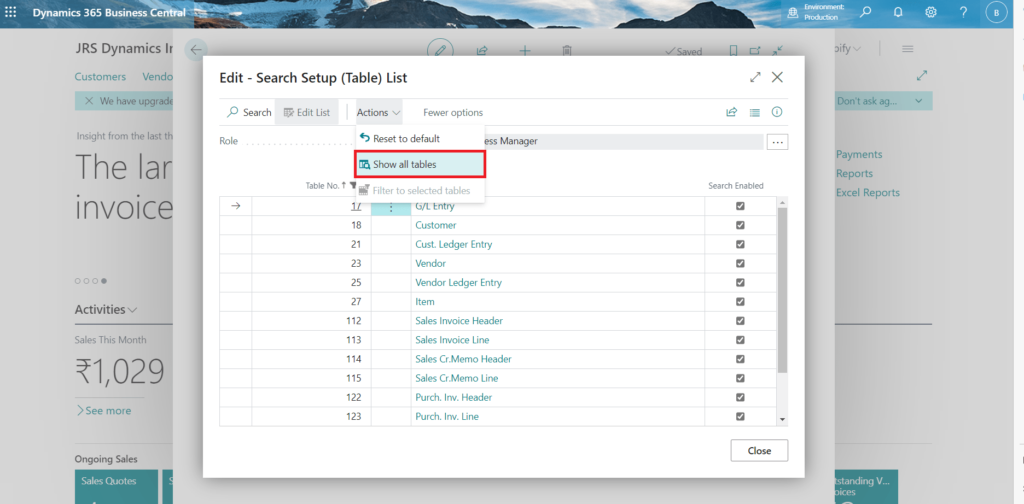
Task: Click the Dynamics 365 Business Central title
Action: coord(109,12)
